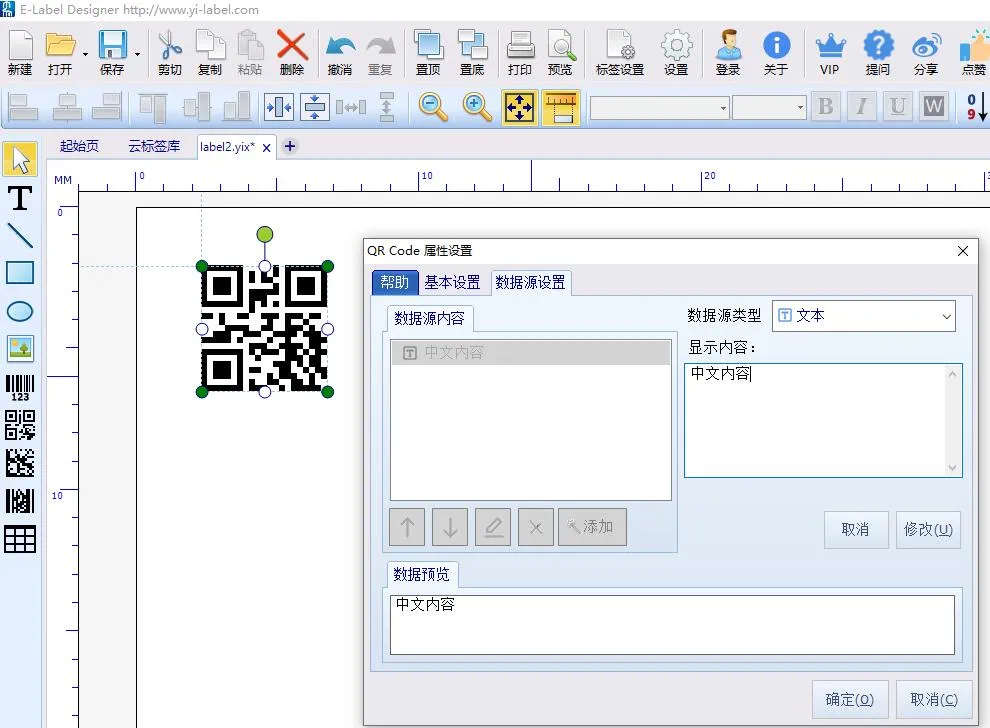990x728 pixels.
Task: Select the Text T tool
Action: coord(20,198)
